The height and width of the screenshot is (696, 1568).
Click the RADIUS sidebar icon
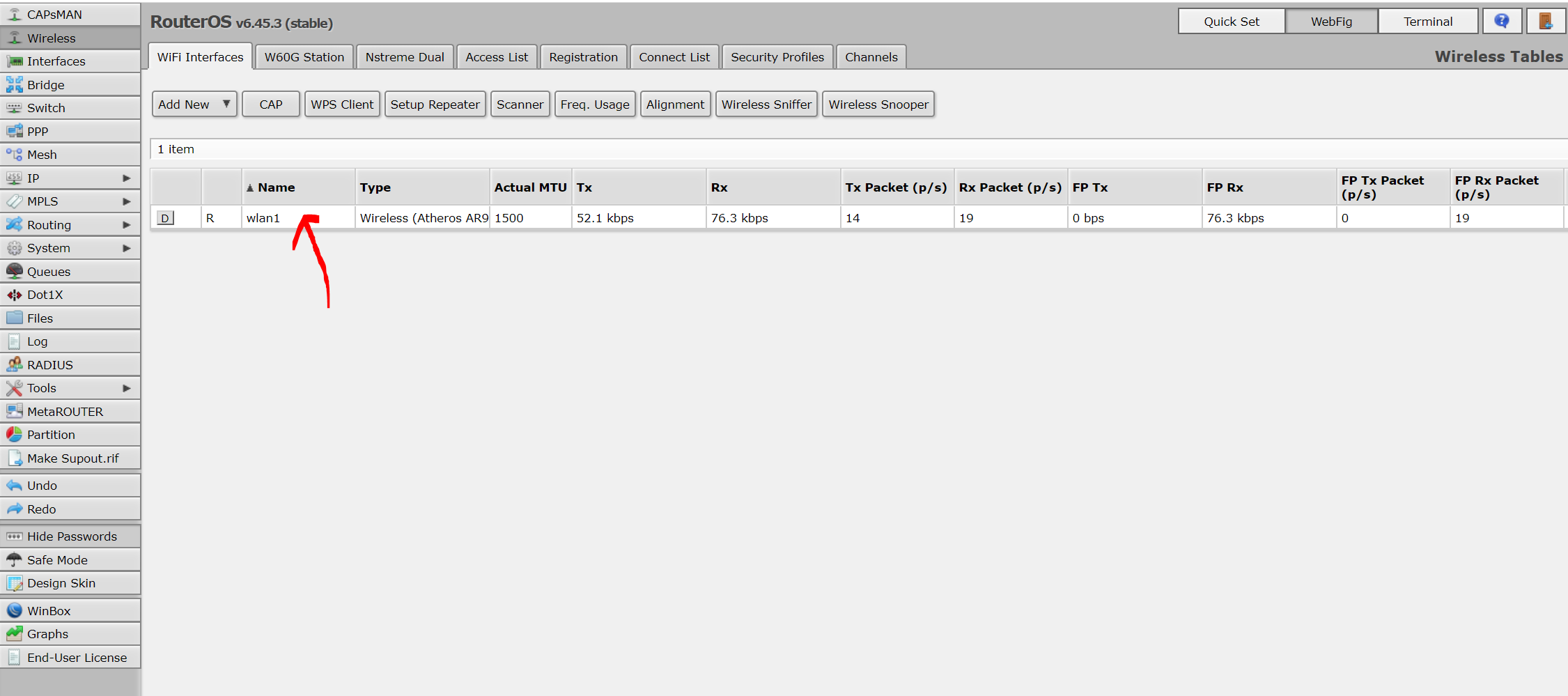[x=14, y=365]
